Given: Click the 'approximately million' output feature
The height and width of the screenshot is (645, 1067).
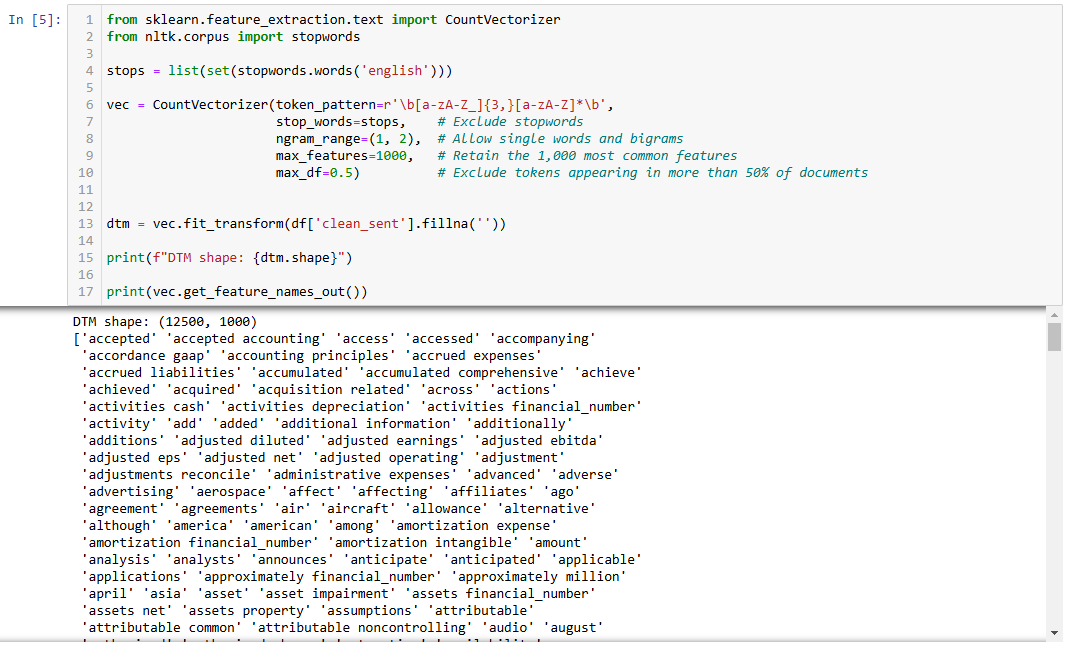Looking at the screenshot, I should pos(538,577).
